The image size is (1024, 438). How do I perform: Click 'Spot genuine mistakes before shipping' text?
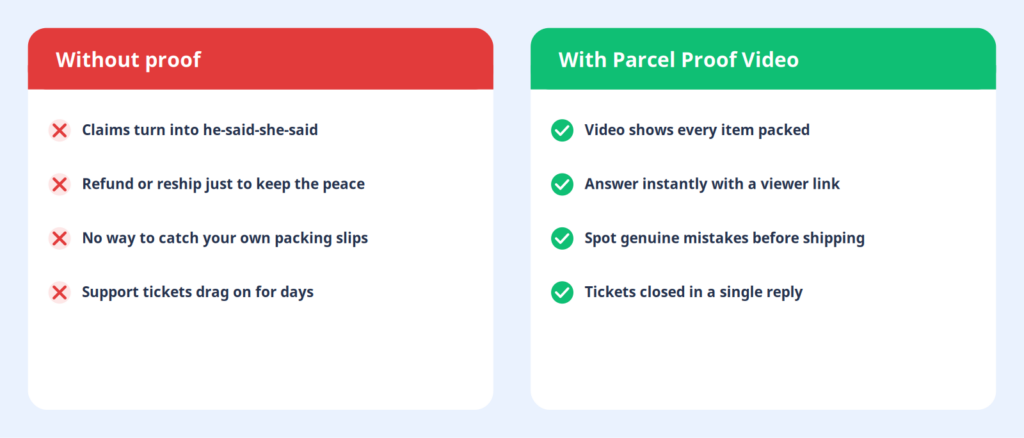tap(724, 238)
